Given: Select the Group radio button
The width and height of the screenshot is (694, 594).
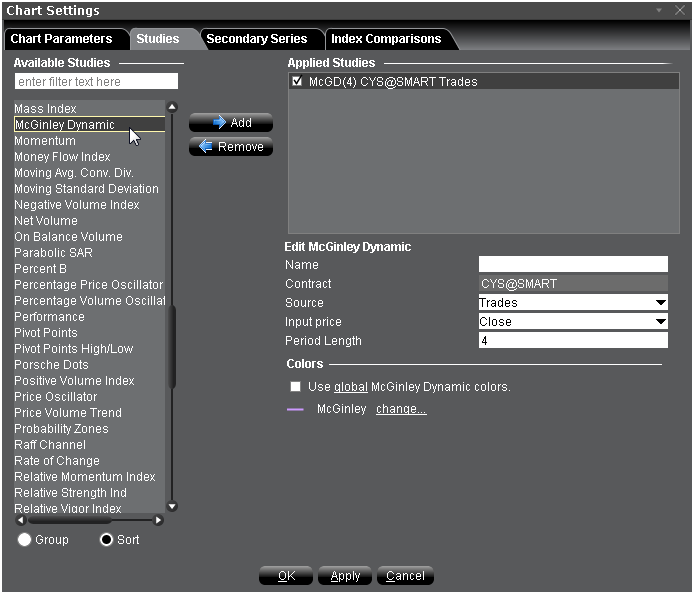Looking at the screenshot, I should click(25, 540).
